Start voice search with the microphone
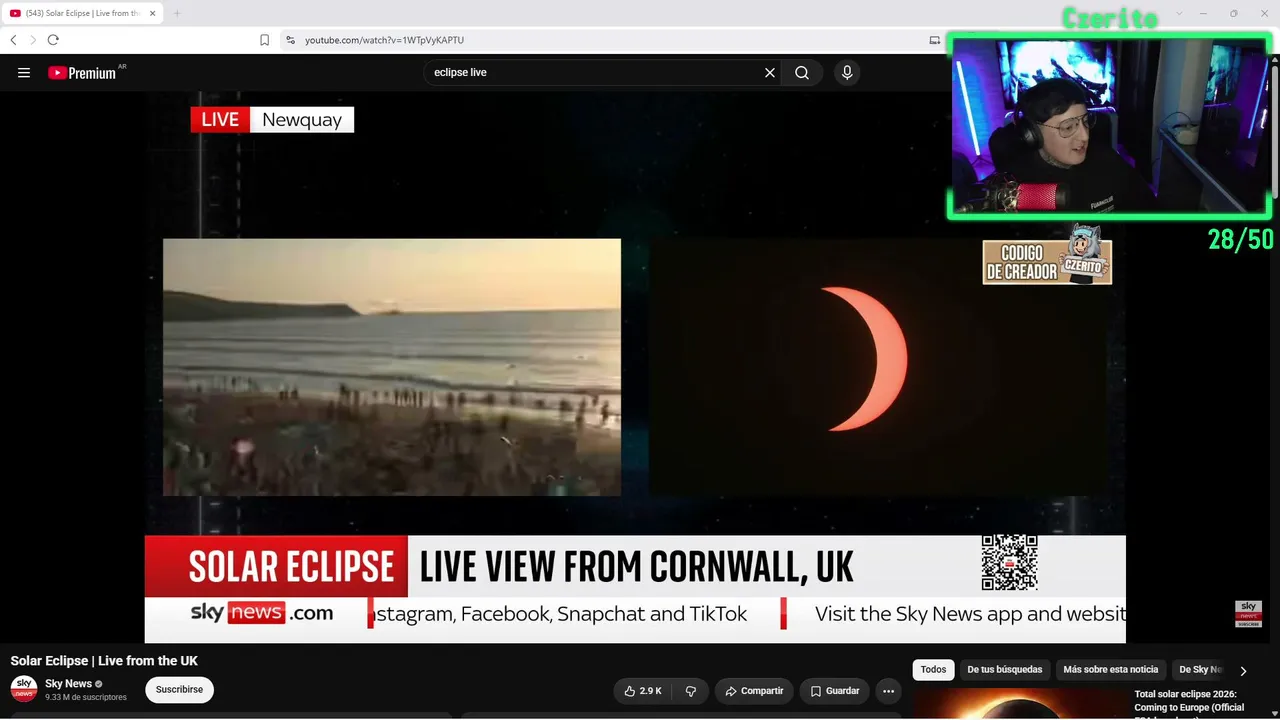 [847, 73]
